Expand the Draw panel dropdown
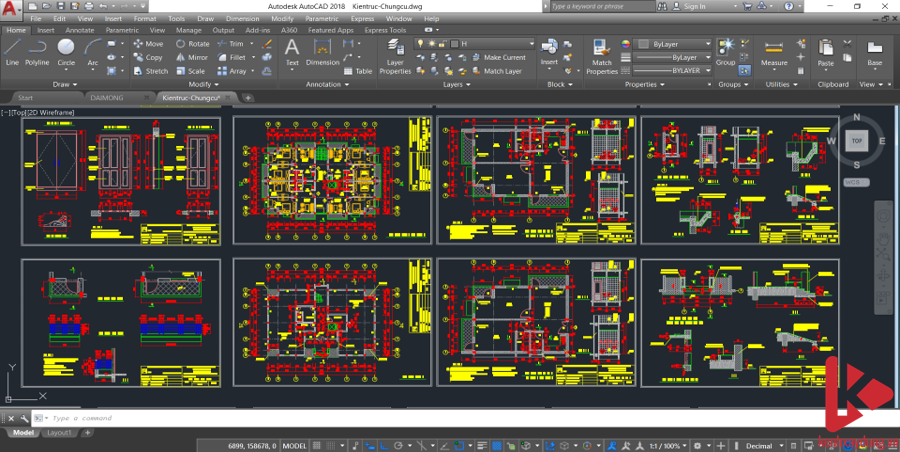 [68, 84]
